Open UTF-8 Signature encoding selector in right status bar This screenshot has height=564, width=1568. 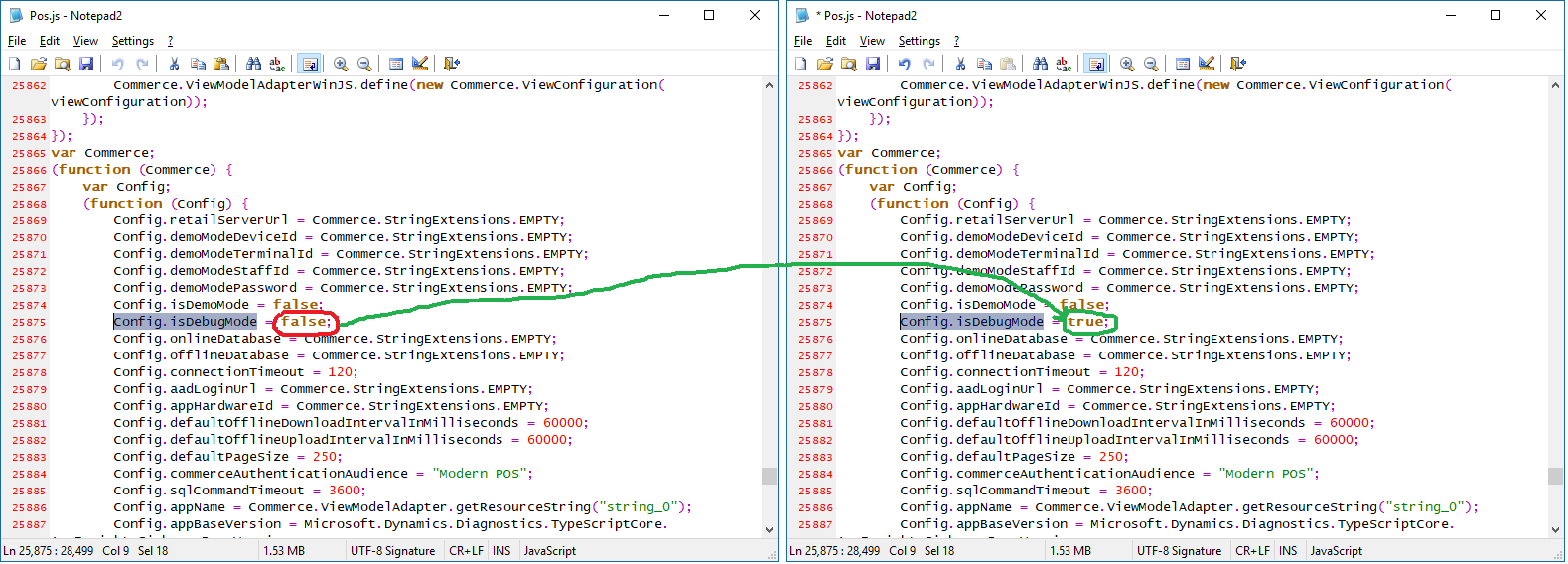(x=1179, y=551)
